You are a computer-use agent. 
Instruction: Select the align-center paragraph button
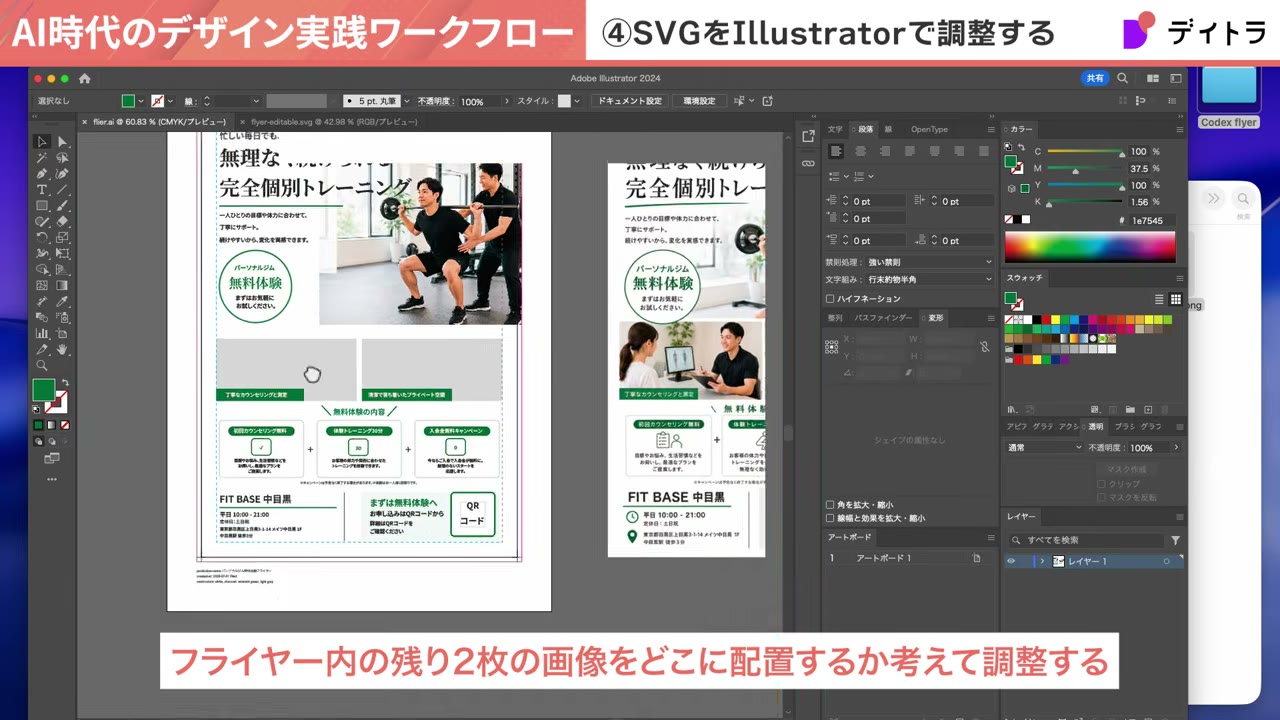[861, 151]
